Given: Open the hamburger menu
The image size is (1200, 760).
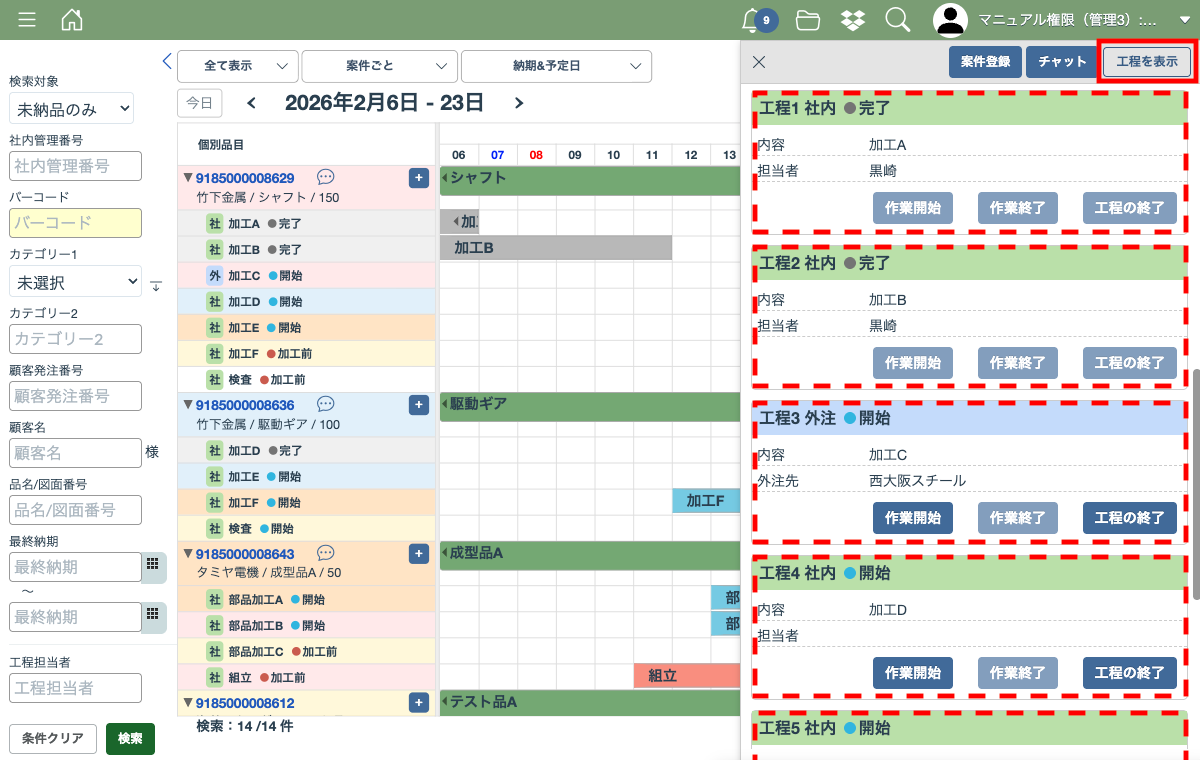Looking at the screenshot, I should 27,20.
